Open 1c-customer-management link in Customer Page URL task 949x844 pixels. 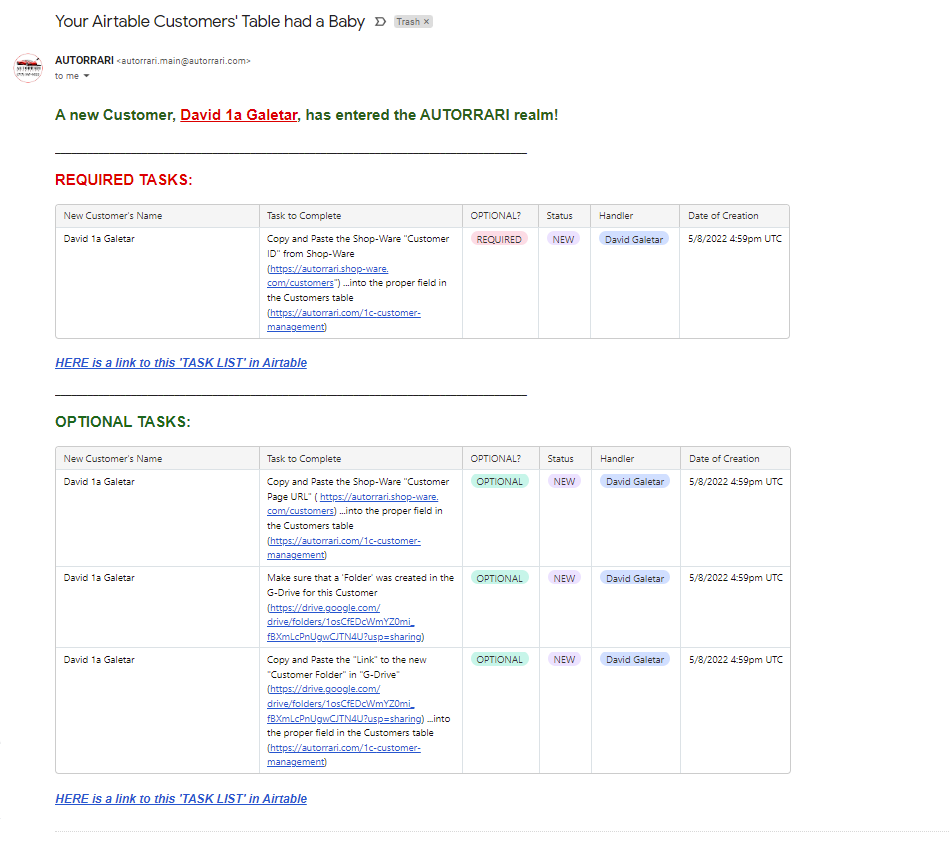pos(344,548)
